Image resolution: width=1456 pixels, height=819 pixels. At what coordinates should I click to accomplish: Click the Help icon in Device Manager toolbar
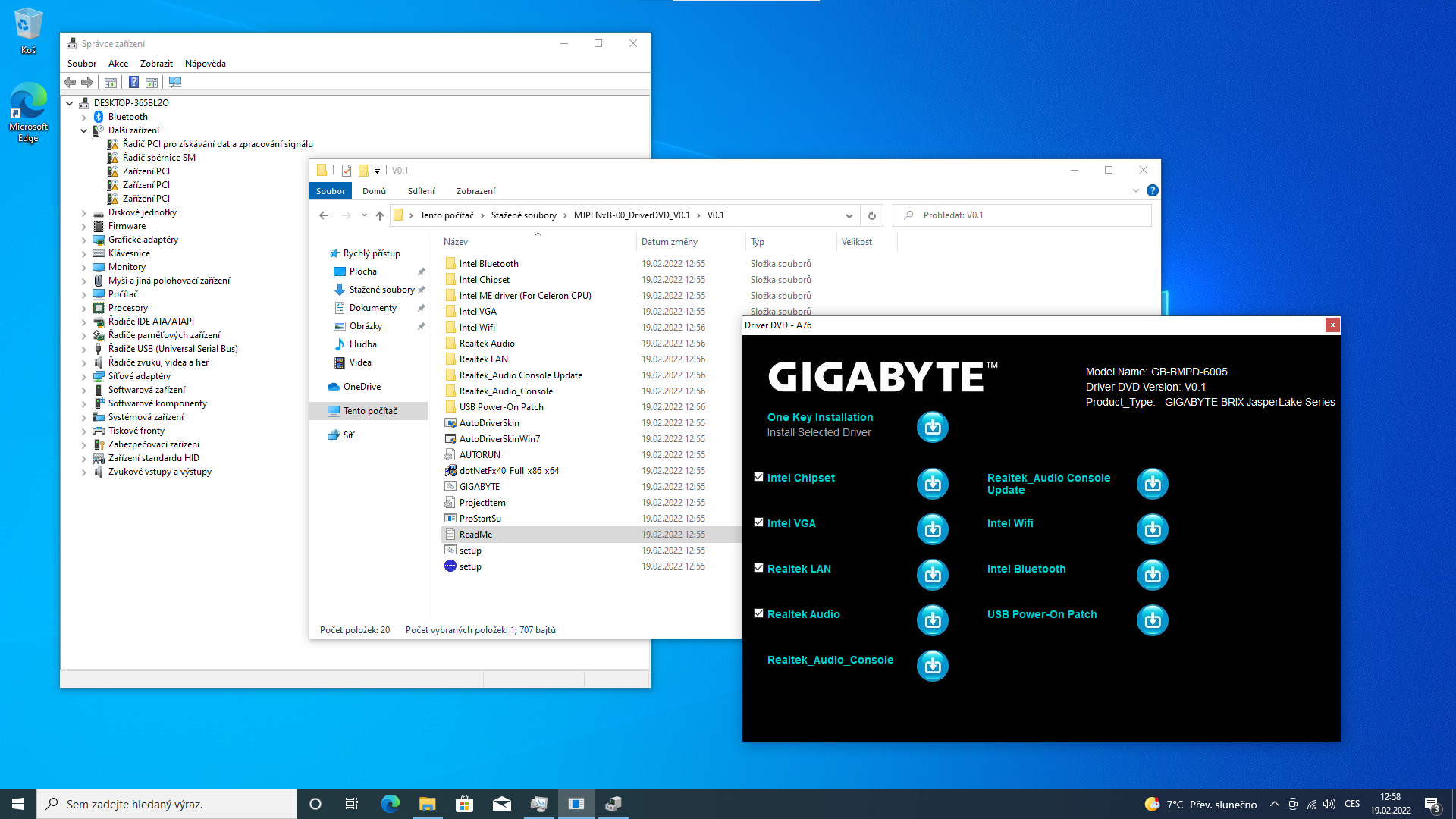[133, 82]
